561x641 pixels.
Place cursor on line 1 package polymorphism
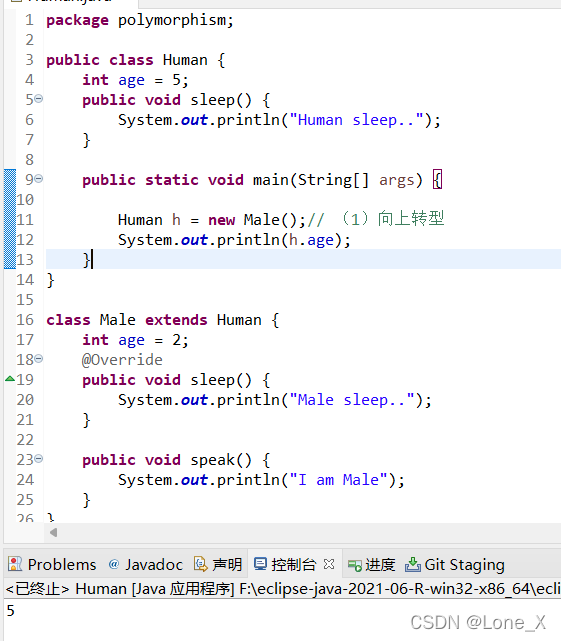140,20
